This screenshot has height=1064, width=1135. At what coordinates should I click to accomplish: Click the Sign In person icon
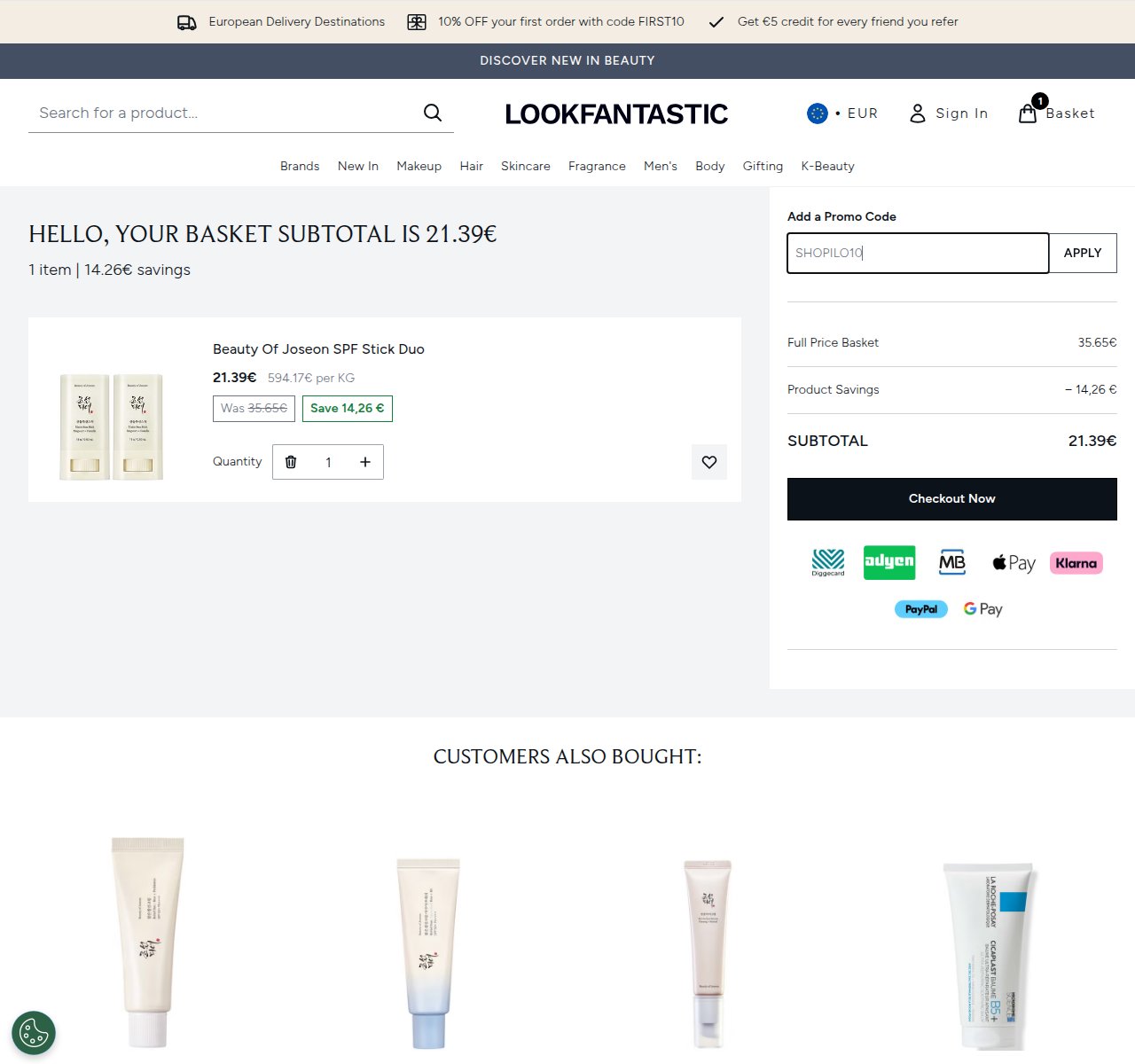point(918,113)
